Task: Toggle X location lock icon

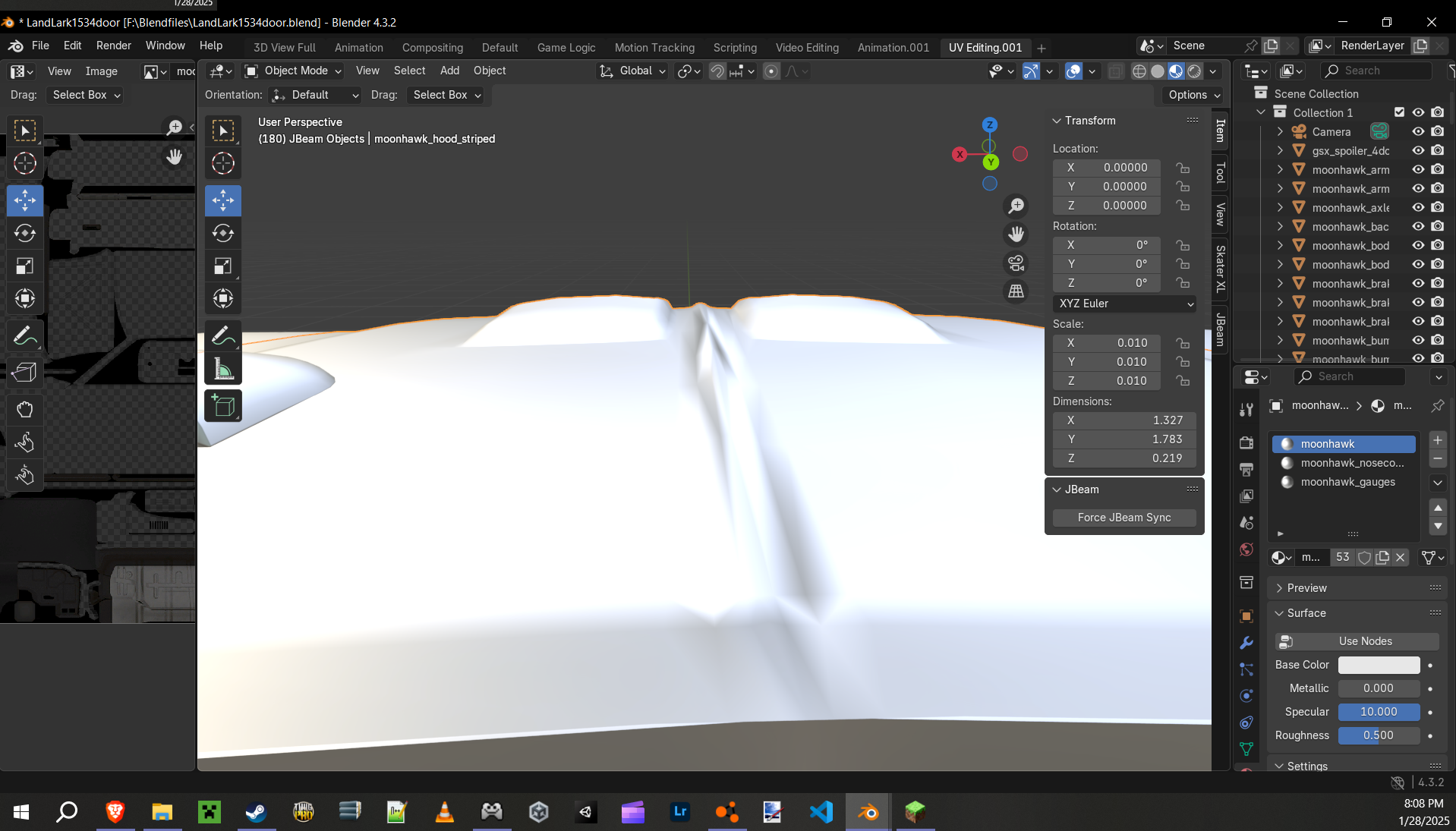Action: coord(1183,168)
